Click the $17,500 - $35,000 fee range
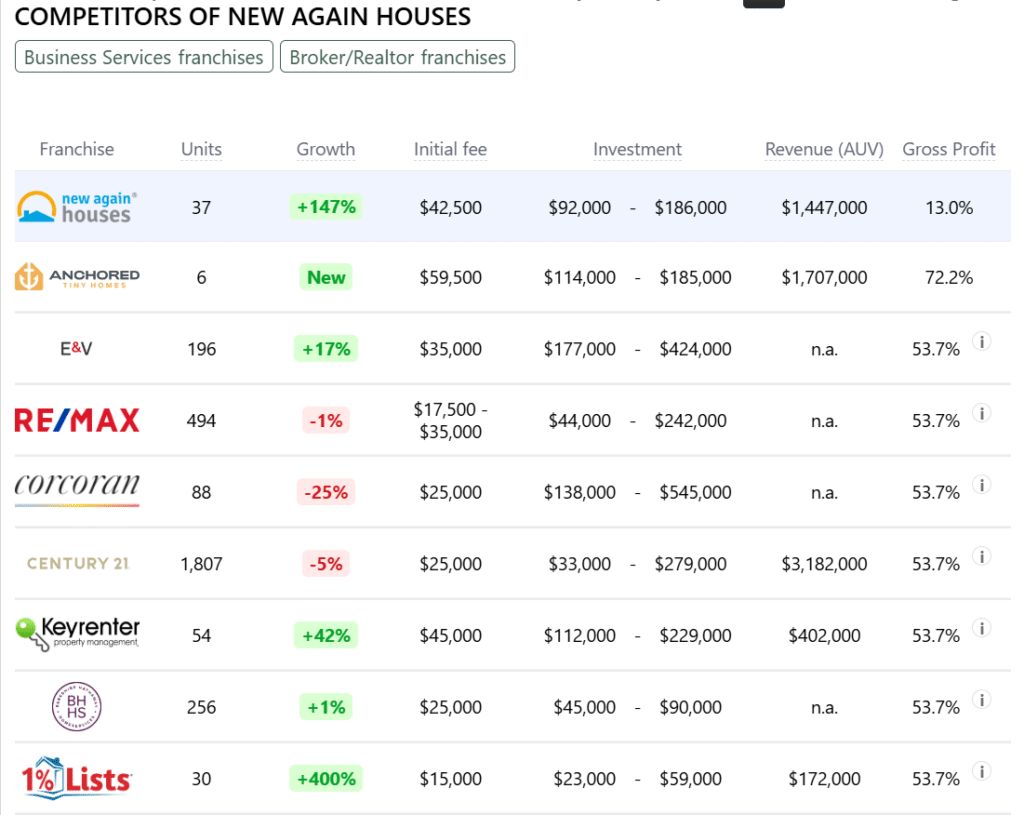Viewport: 1024px width, 815px height. (x=451, y=421)
